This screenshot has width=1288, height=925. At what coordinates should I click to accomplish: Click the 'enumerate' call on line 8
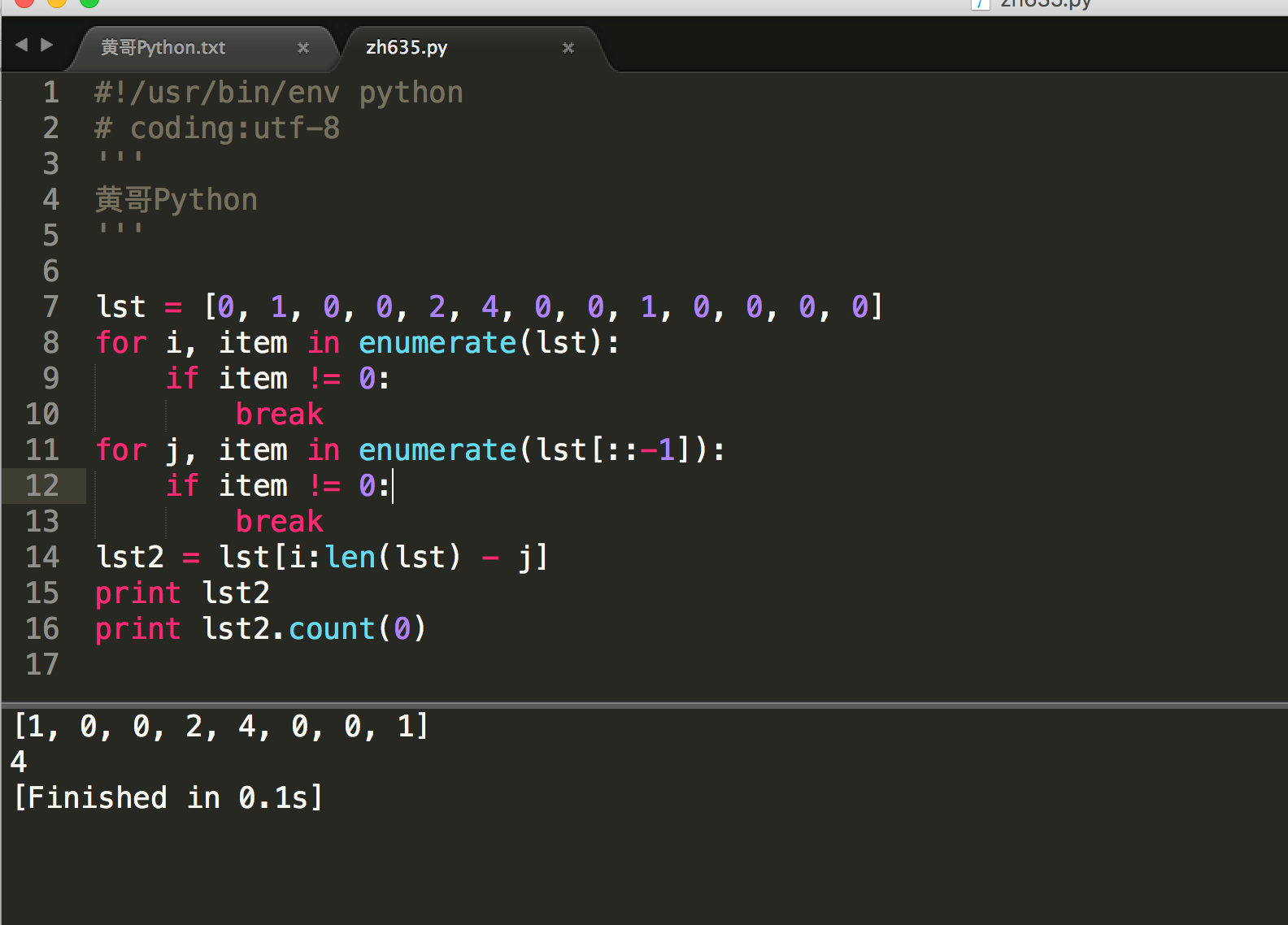point(437,342)
